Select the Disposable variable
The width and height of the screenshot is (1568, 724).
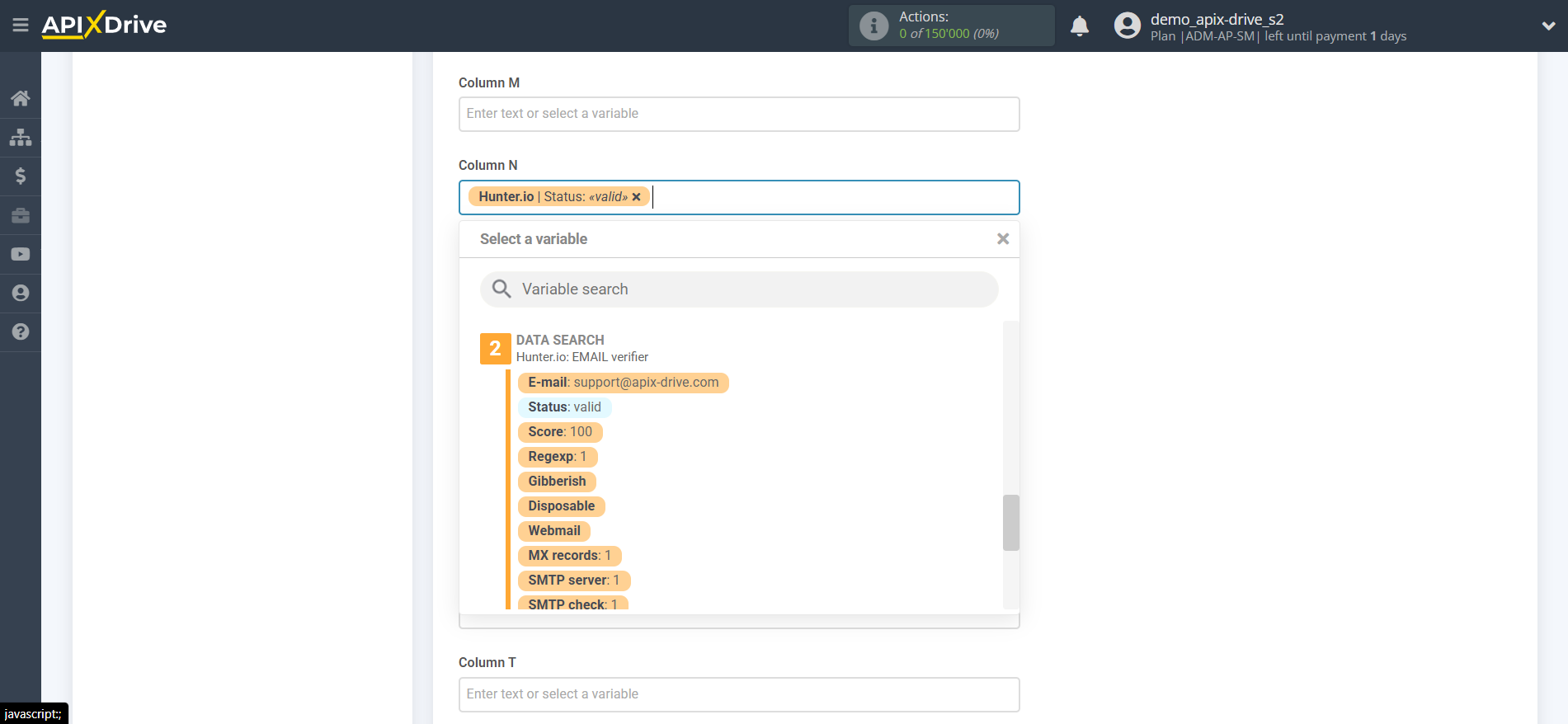(x=561, y=506)
